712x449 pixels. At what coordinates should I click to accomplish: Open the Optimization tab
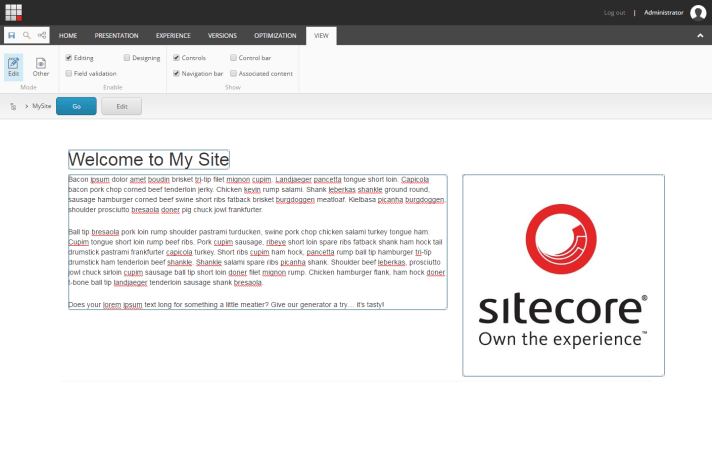click(275, 36)
